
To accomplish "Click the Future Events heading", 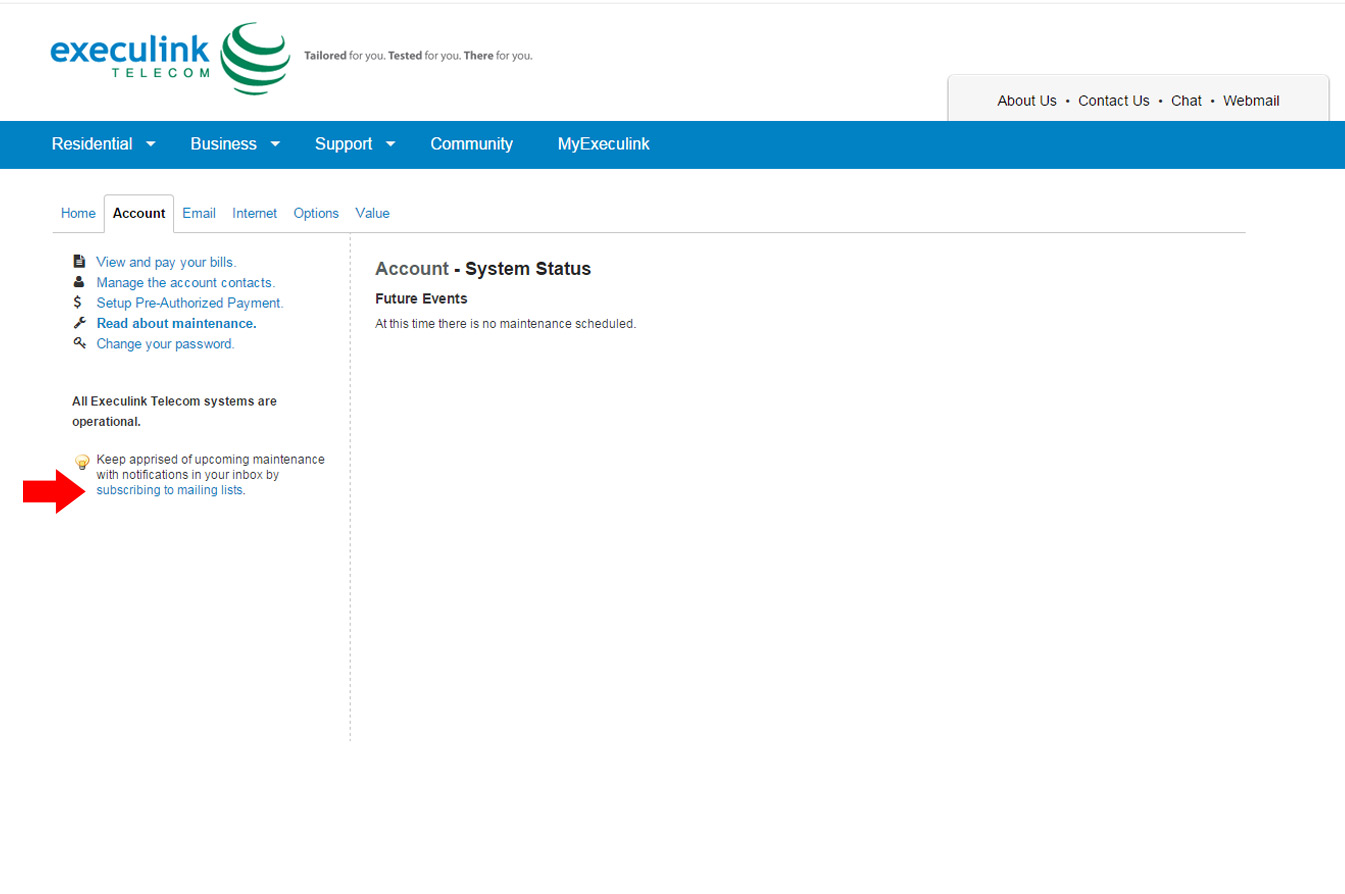I will 421,298.
